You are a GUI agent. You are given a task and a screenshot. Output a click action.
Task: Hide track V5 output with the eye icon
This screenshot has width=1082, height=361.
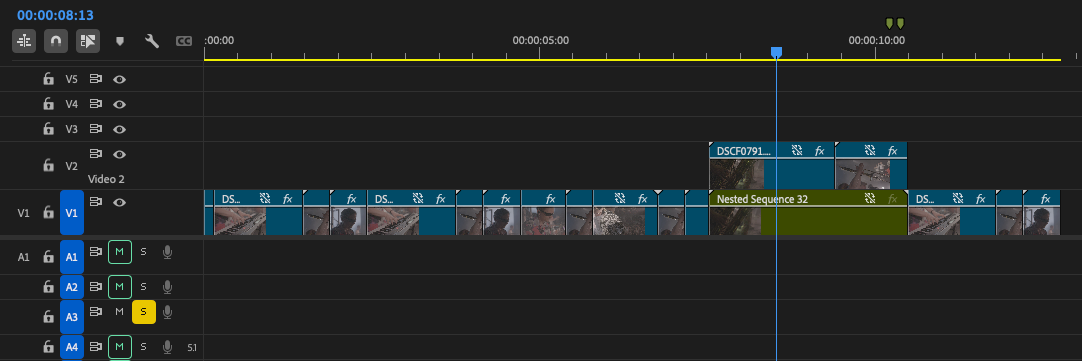119,79
